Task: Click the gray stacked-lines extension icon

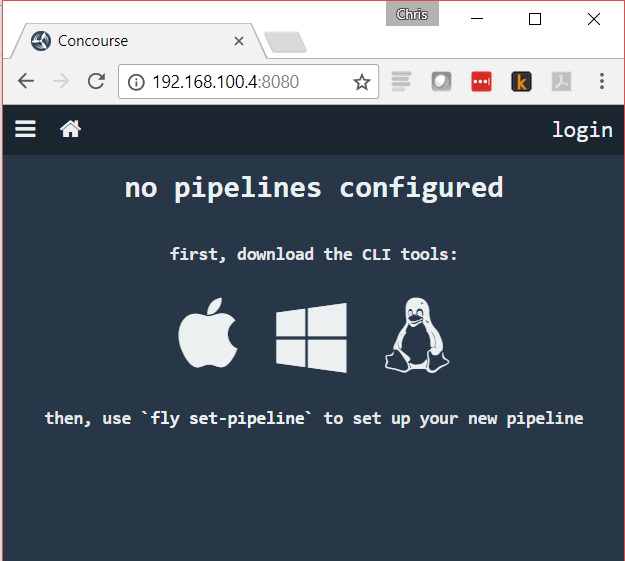Action: click(401, 82)
